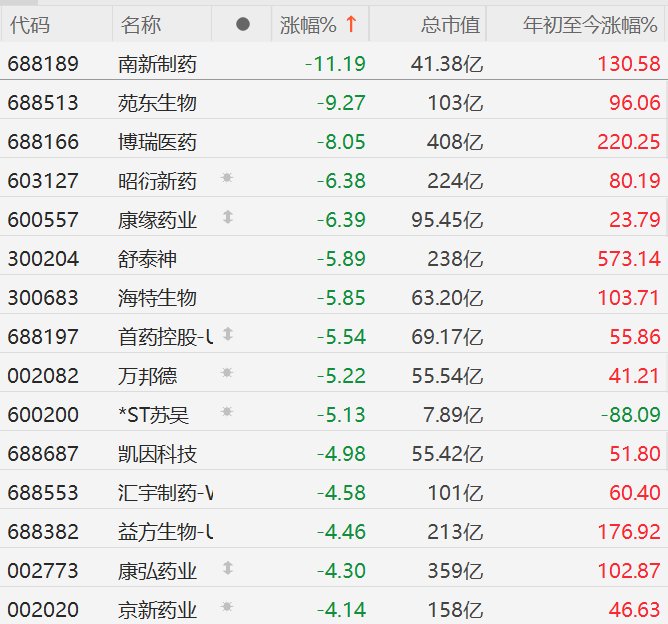Select the 博瑞医药 stock name
The image size is (668, 624).
(x=157, y=142)
